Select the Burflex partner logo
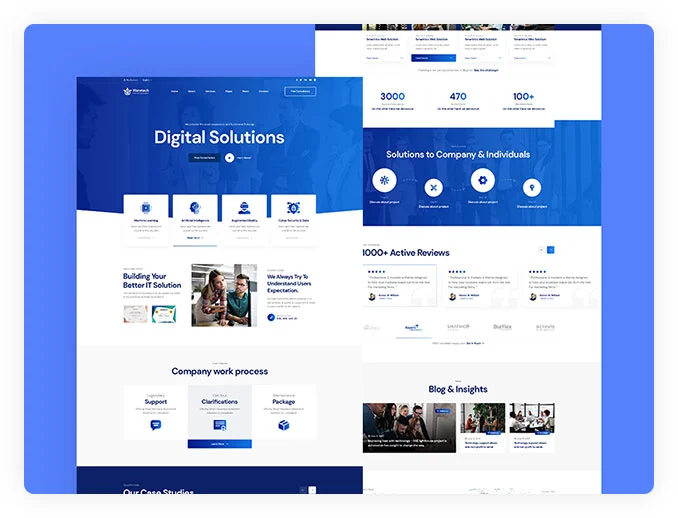Viewport: 678px width, 518px height. tap(502, 327)
